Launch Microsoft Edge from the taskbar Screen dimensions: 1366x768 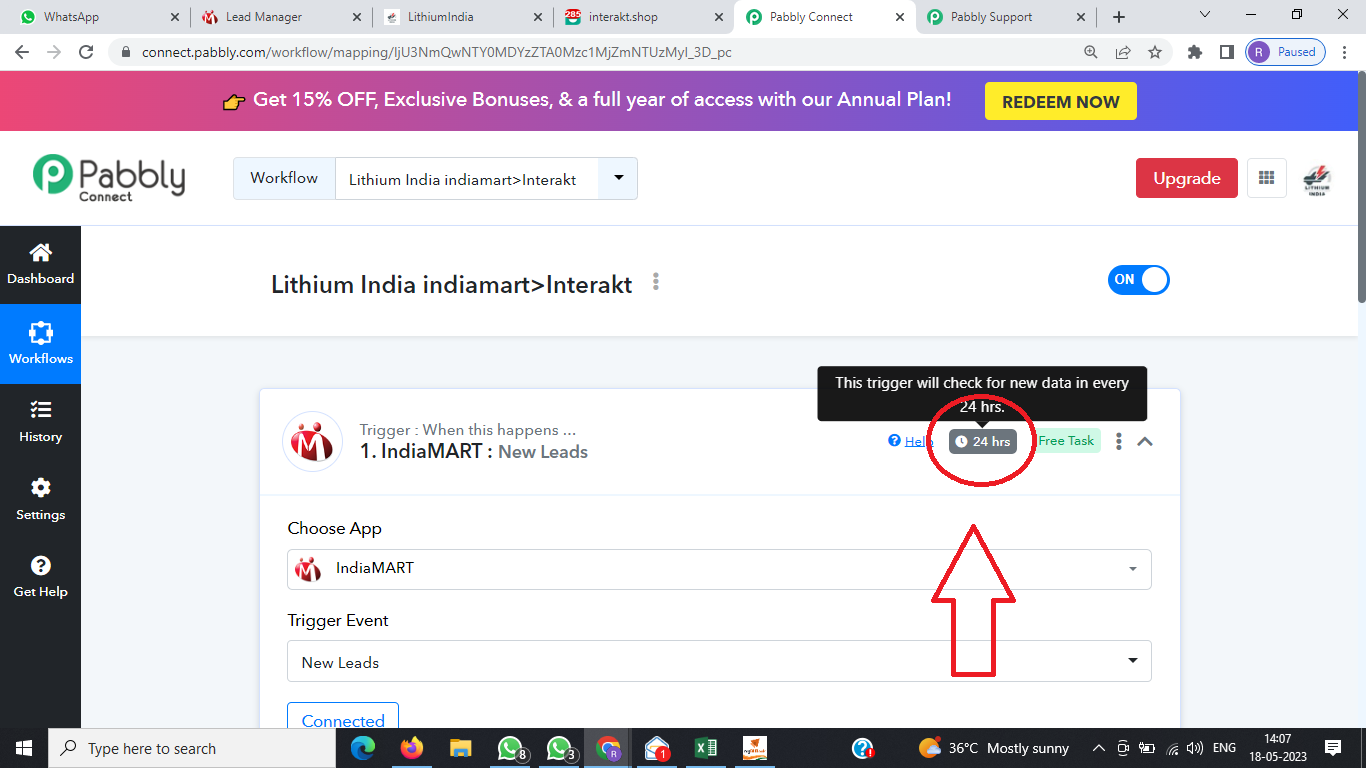(x=363, y=748)
